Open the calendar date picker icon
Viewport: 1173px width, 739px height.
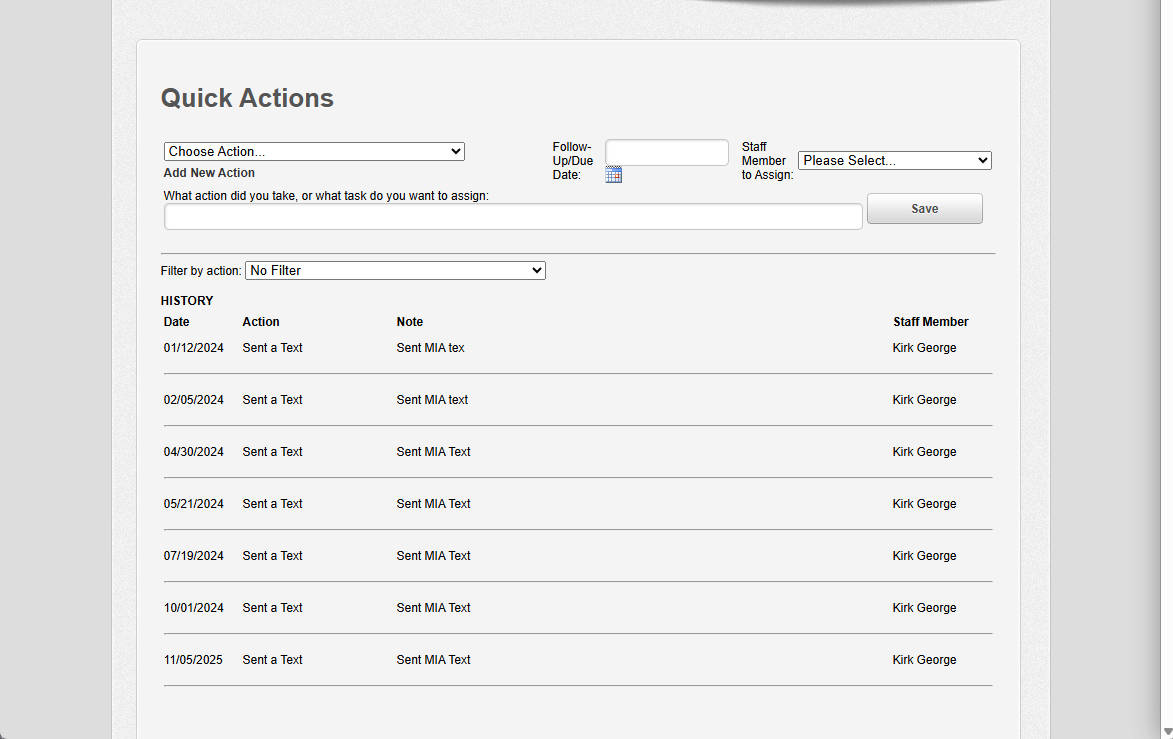(613, 175)
